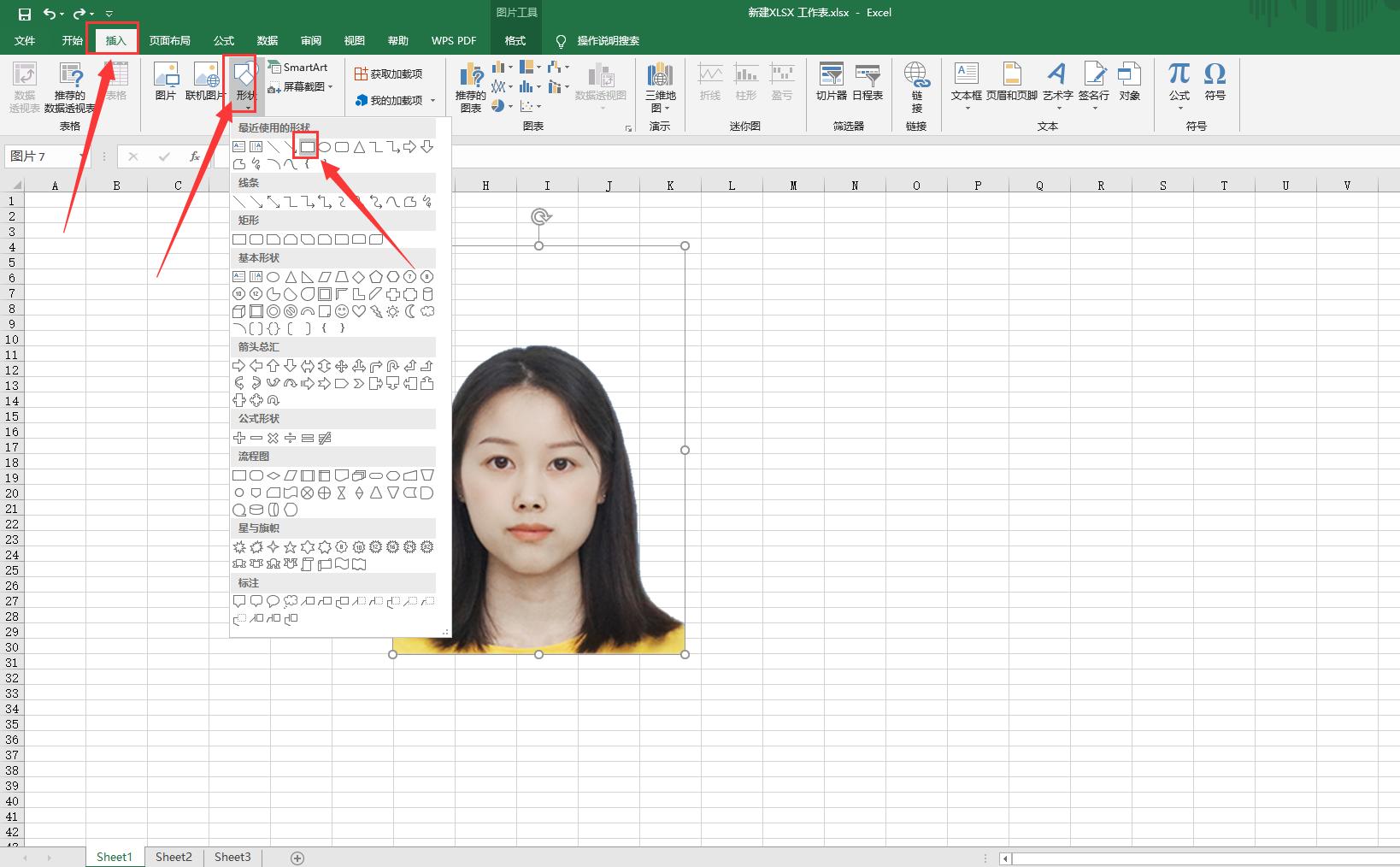Select the heart shape in basic shapes

[359, 311]
